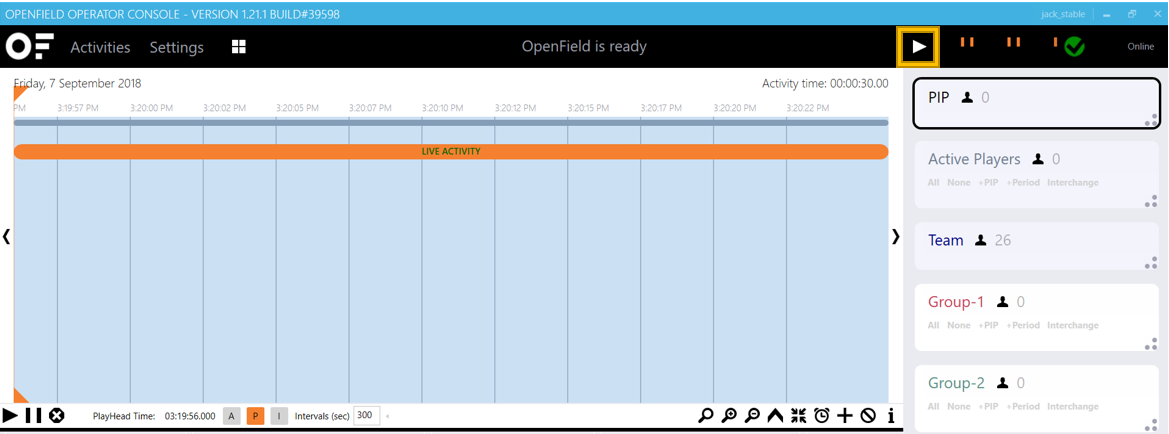Zoom in using the magnifier plus icon
The height and width of the screenshot is (434, 1169).
coord(730,415)
